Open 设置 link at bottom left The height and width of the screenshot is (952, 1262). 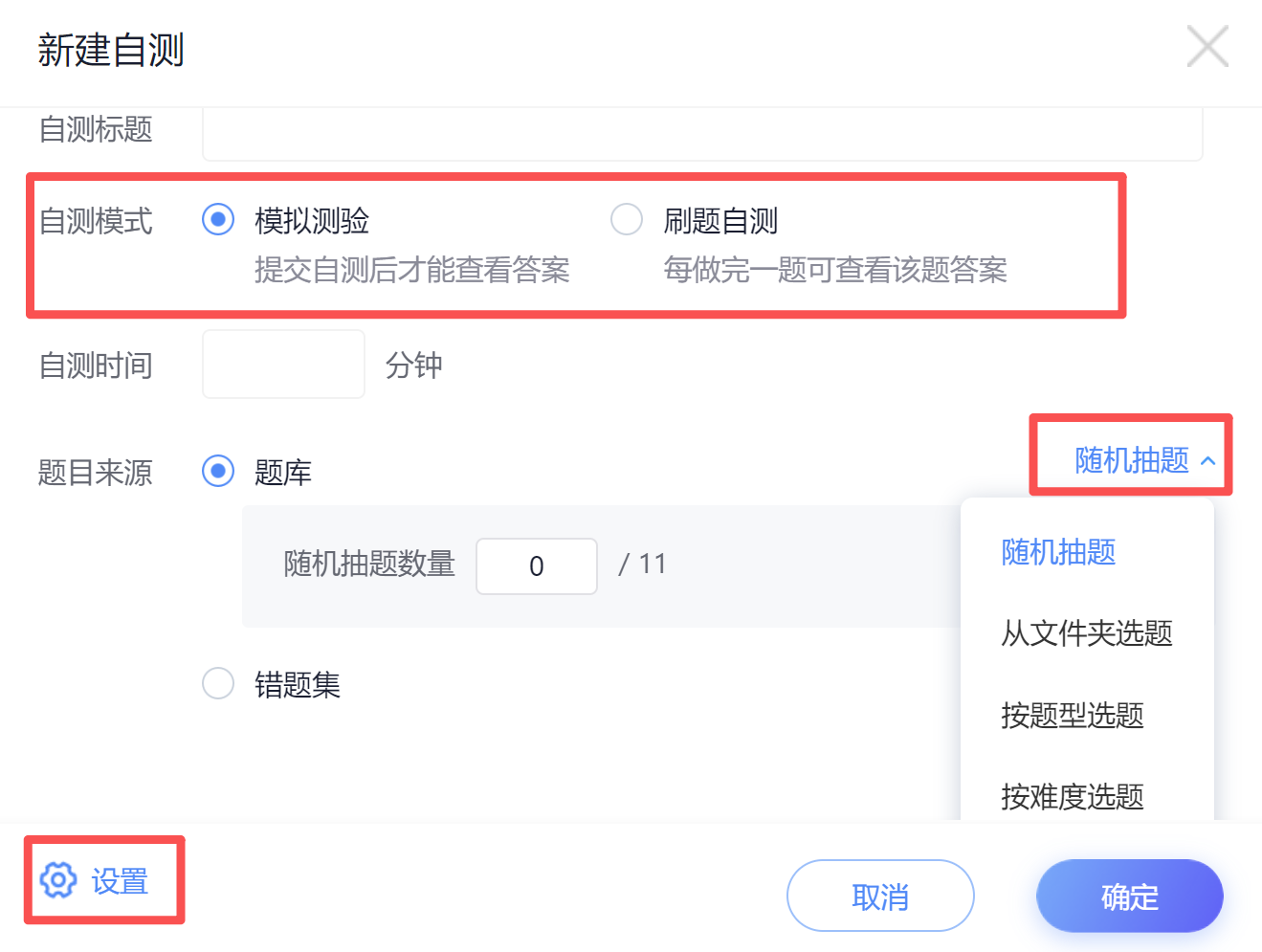click(x=120, y=881)
